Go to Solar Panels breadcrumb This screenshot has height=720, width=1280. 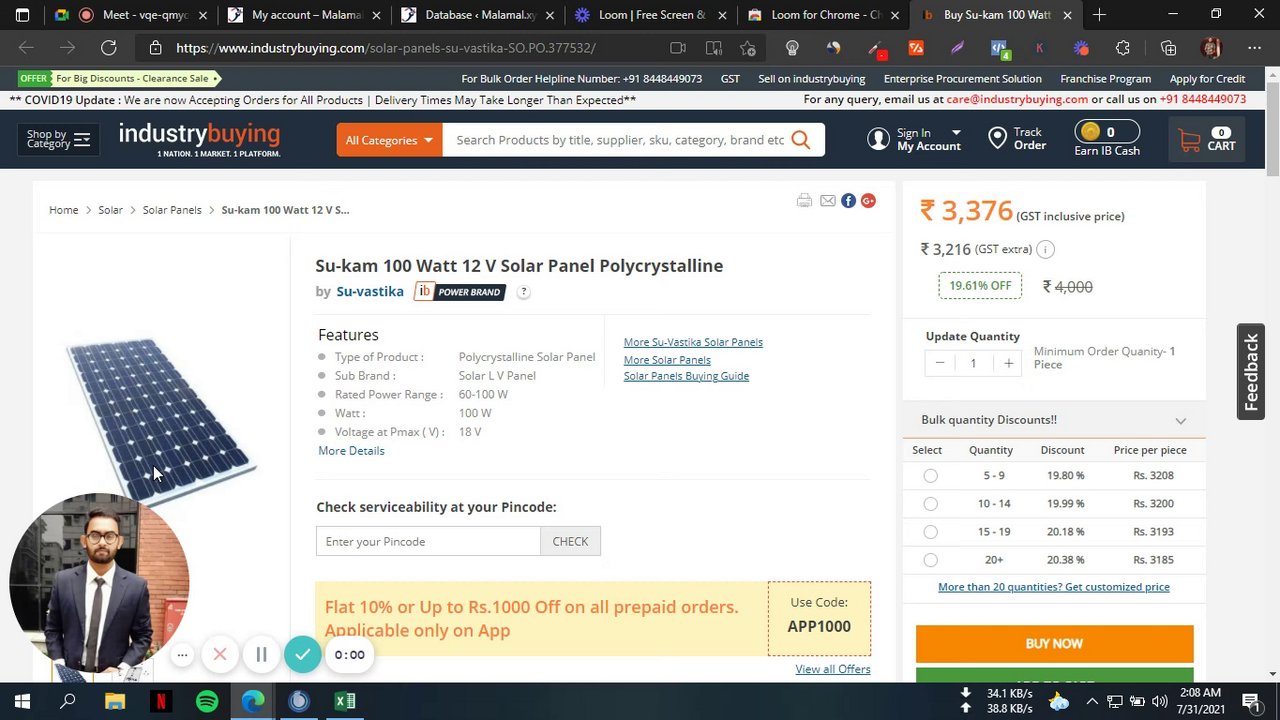point(172,210)
